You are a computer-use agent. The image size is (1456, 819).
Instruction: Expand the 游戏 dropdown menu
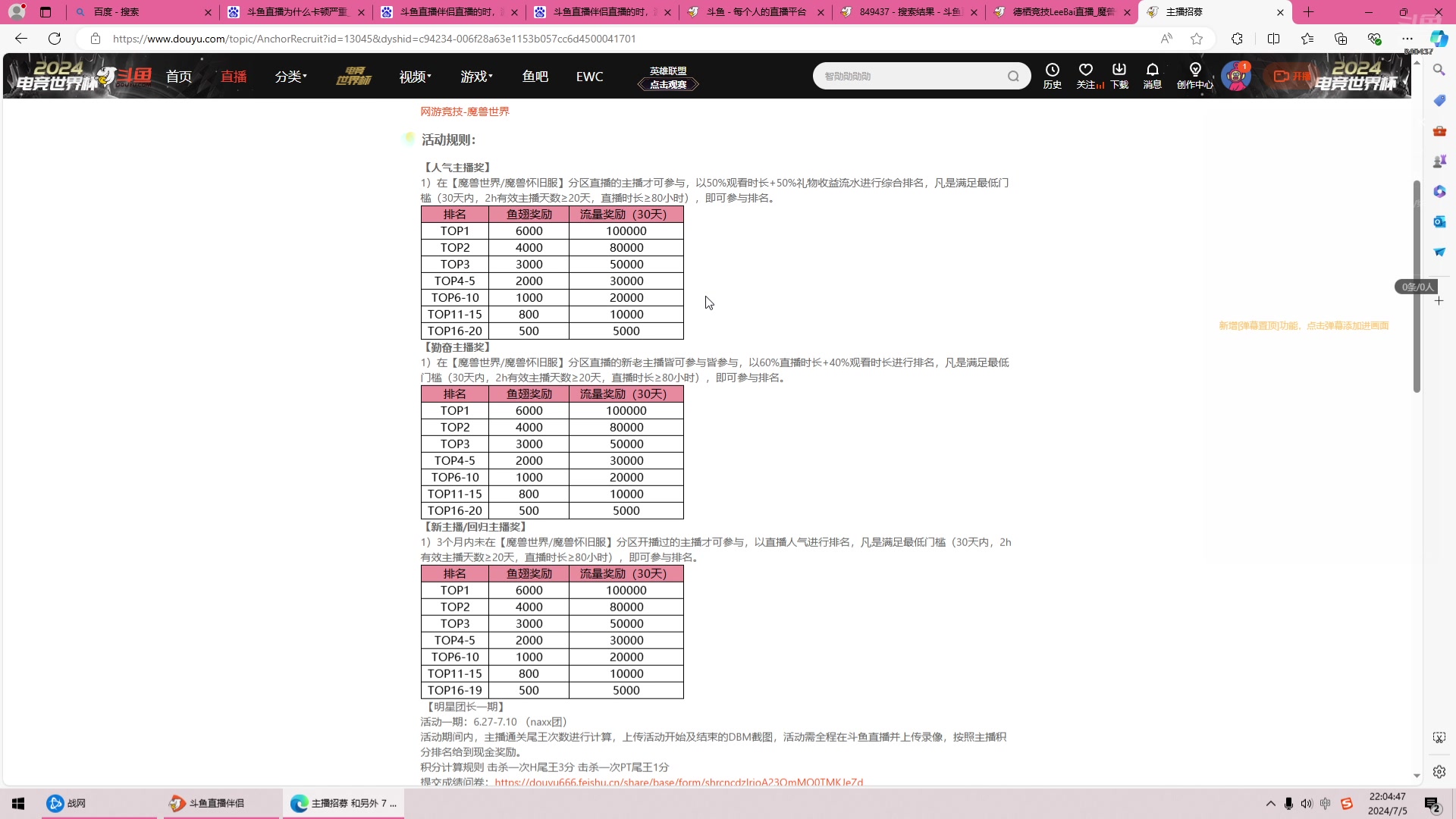tap(476, 77)
